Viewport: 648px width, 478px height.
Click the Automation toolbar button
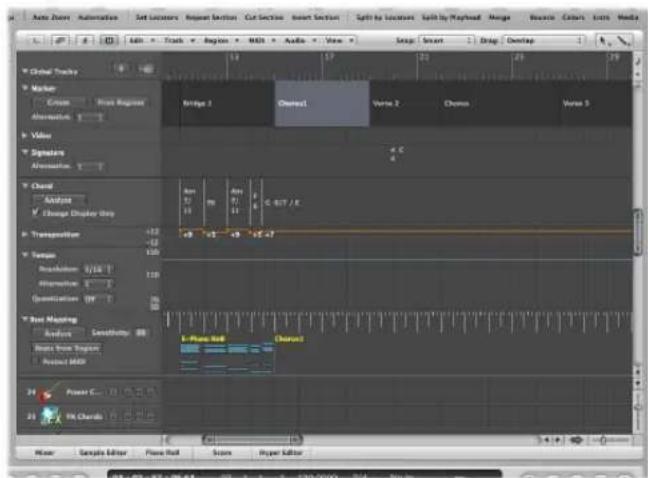click(98, 17)
